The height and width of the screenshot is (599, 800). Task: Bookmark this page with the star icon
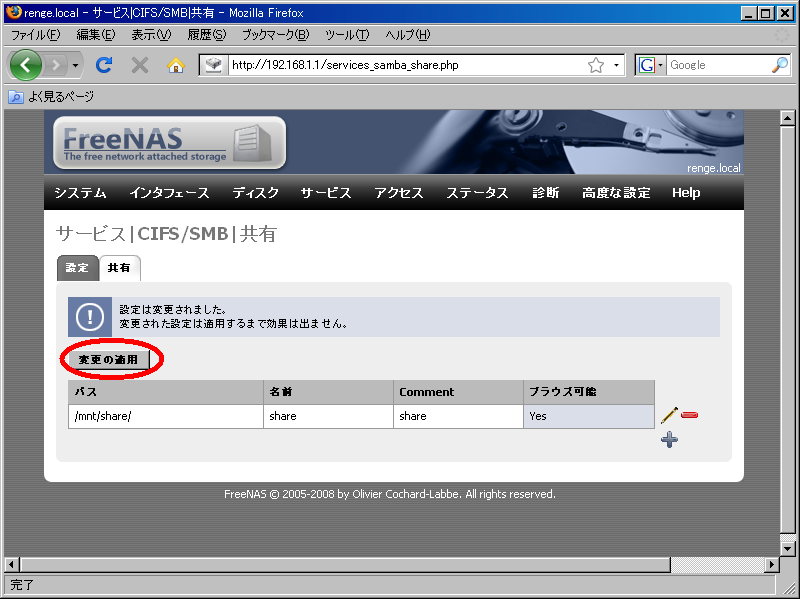pyautogui.click(x=596, y=65)
